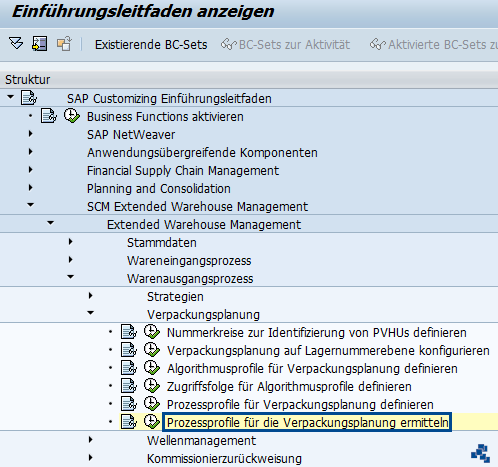
Task: Expand the Strategien node
Action: [90, 296]
